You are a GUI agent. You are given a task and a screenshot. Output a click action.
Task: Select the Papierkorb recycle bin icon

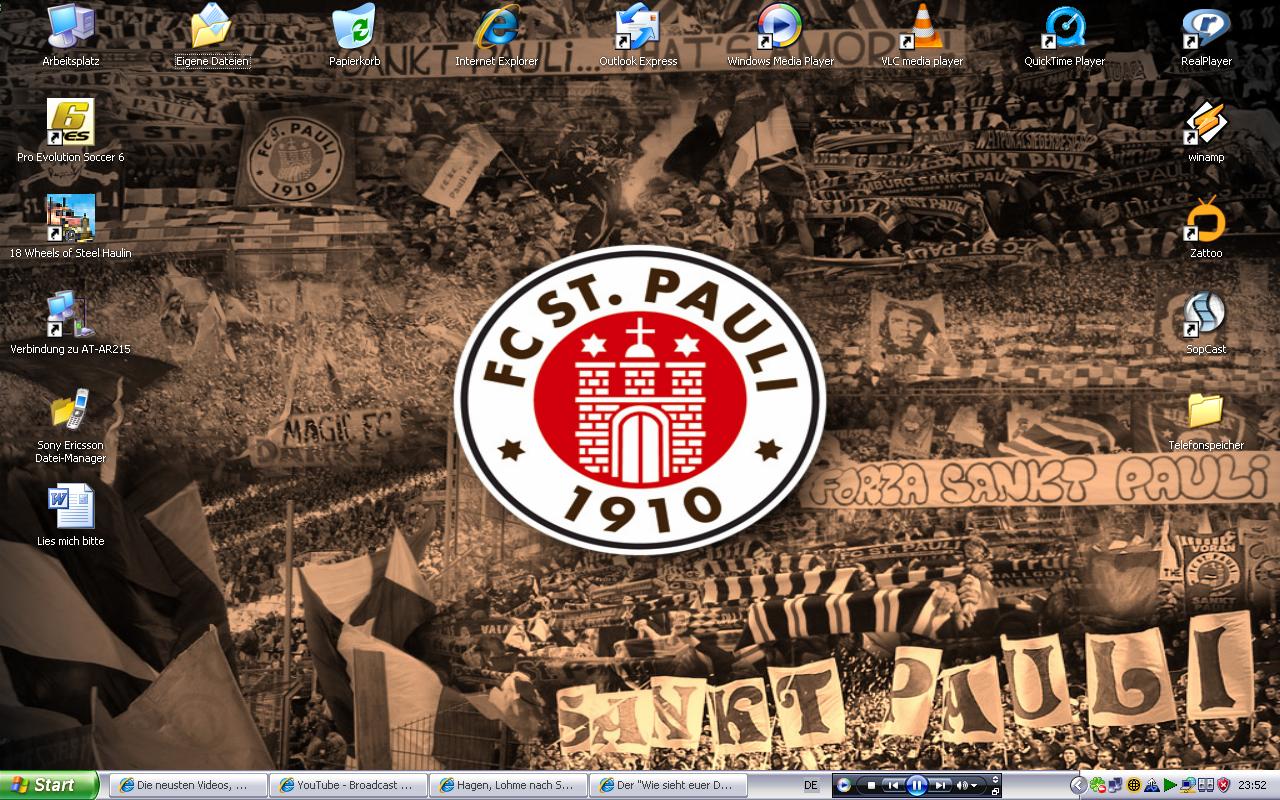coord(354,34)
